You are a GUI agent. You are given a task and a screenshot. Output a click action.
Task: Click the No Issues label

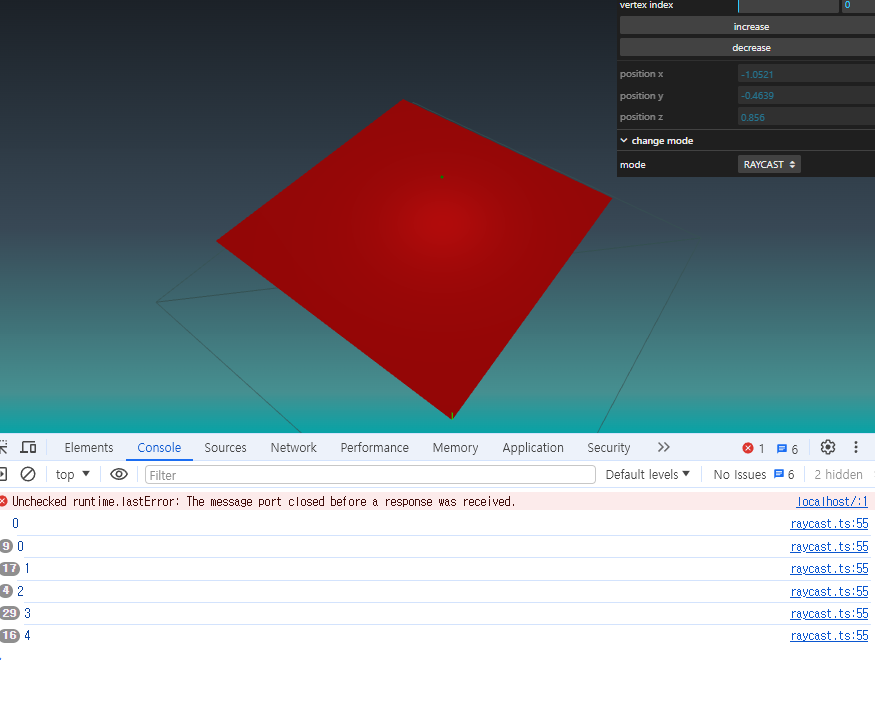pyautogui.click(x=740, y=474)
